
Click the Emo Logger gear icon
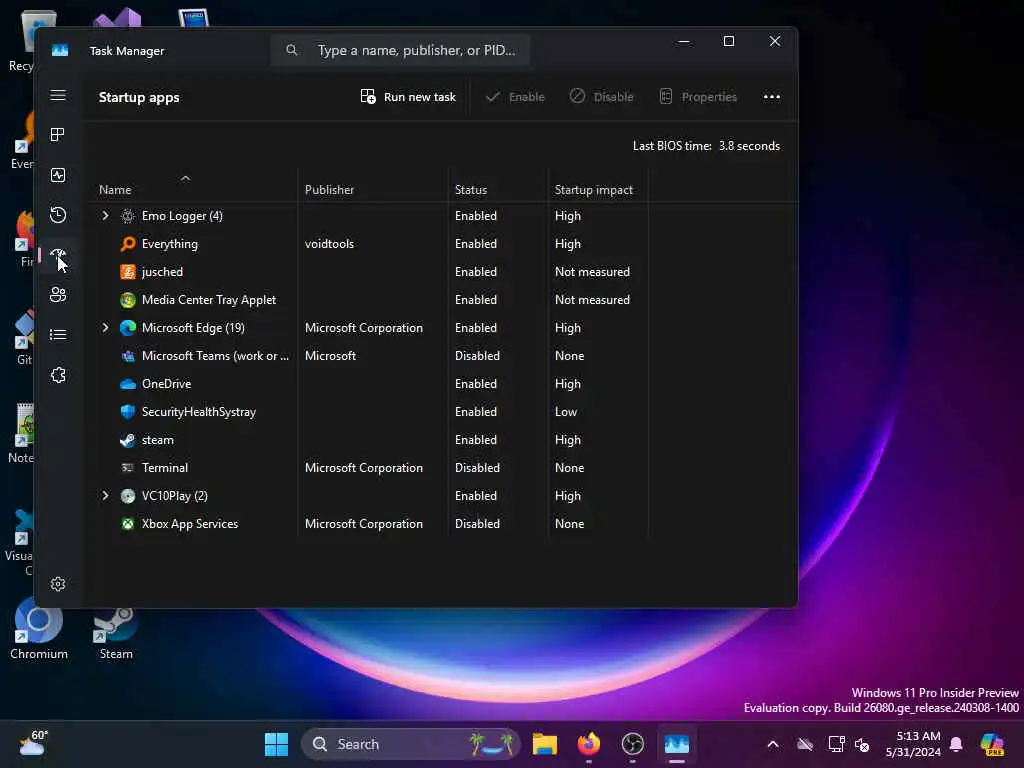click(128, 216)
